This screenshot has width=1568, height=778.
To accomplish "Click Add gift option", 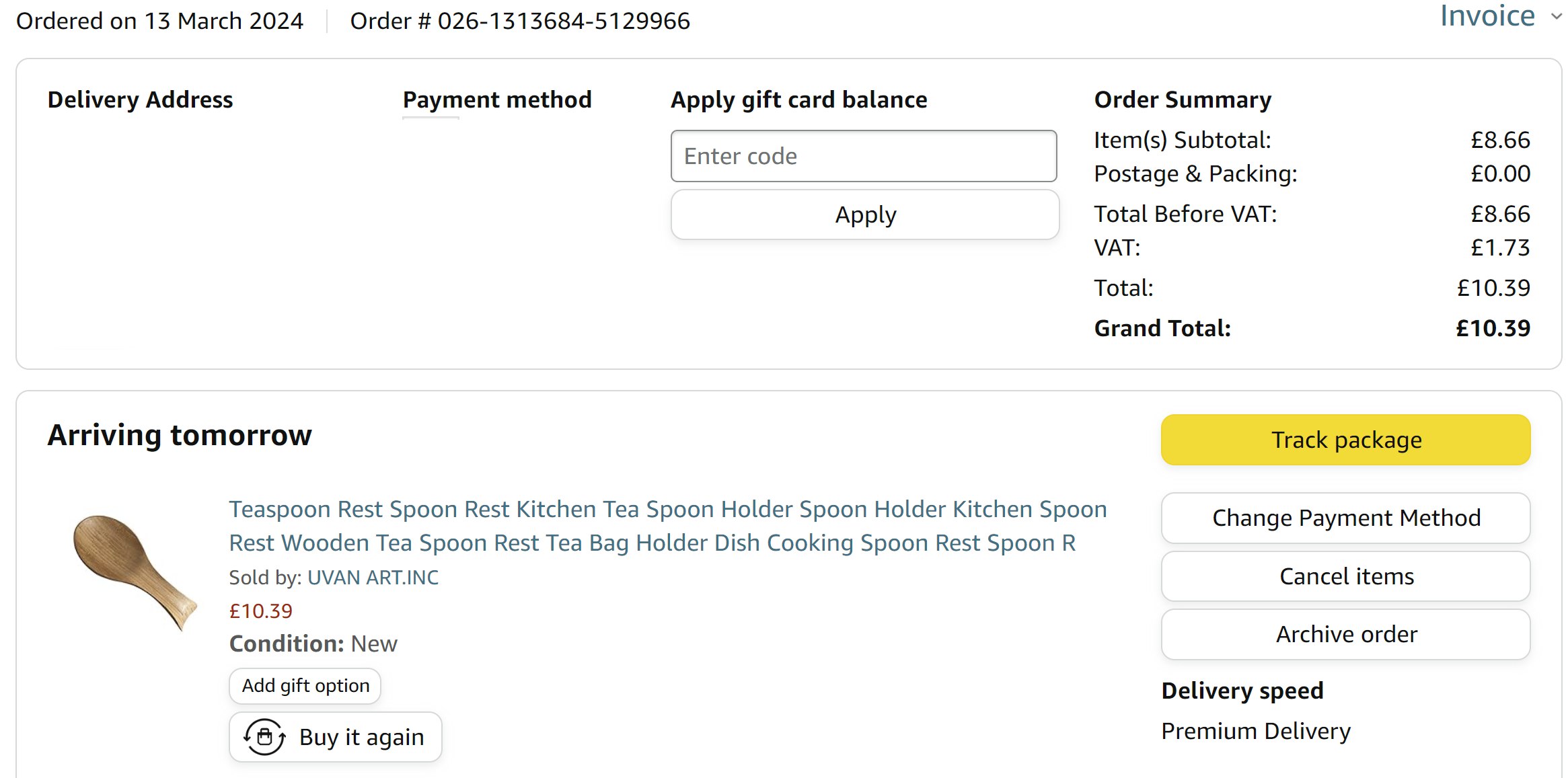I will pyautogui.click(x=305, y=686).
